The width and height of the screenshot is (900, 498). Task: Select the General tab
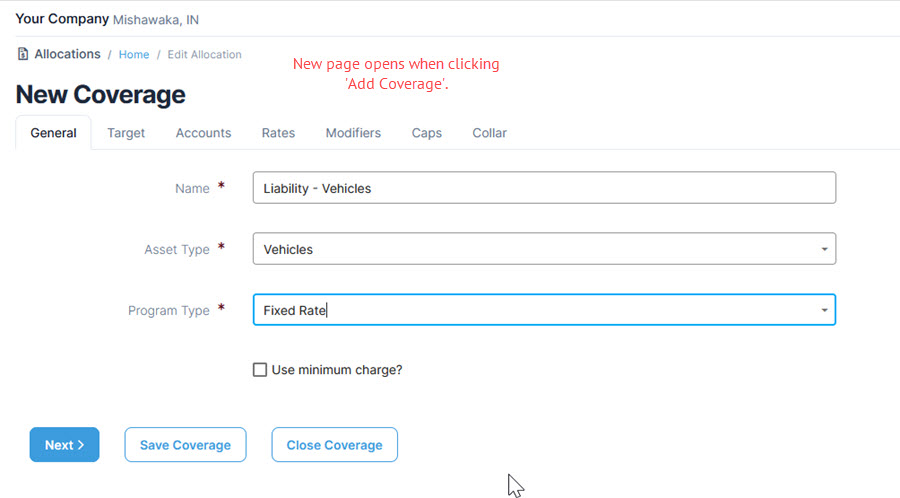click(53, 133)
